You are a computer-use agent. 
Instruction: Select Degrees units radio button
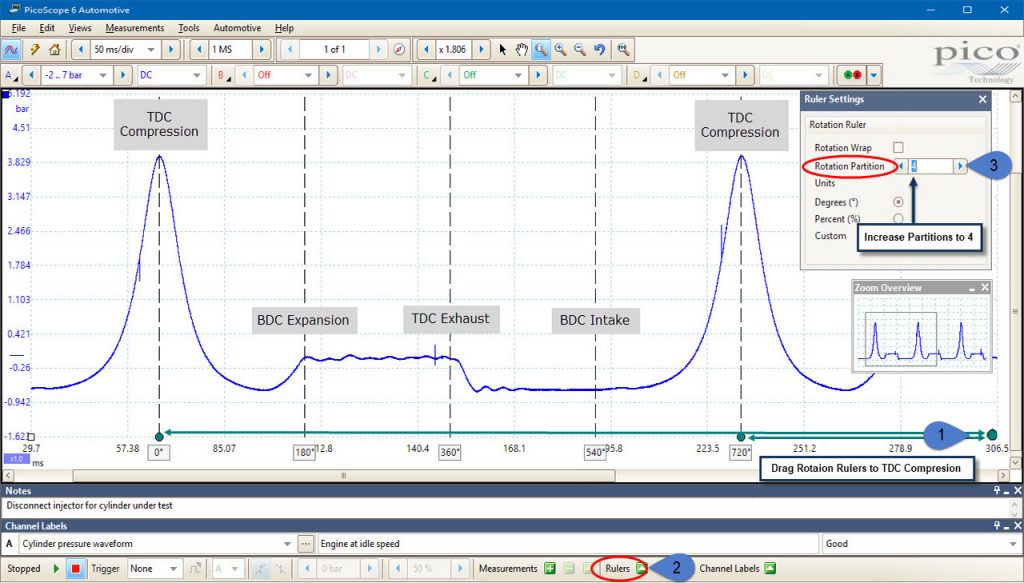pos(898,202)
